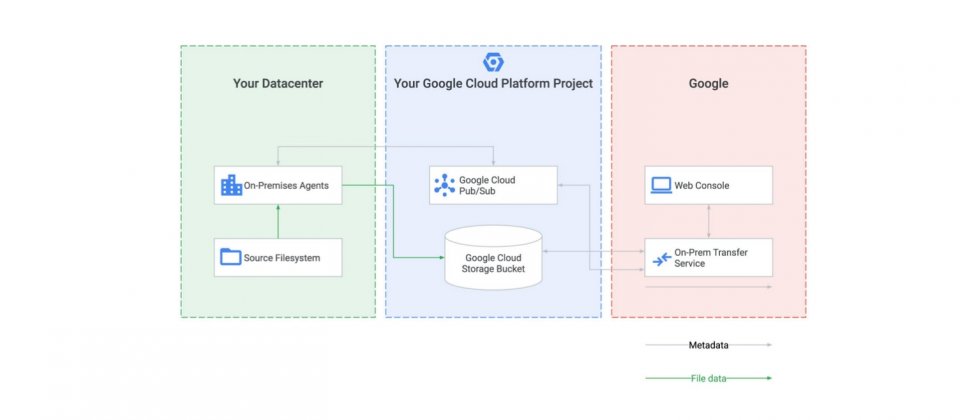
Task: Click the Source Filesystem folder icon
Action: click(x=231, y=257)
